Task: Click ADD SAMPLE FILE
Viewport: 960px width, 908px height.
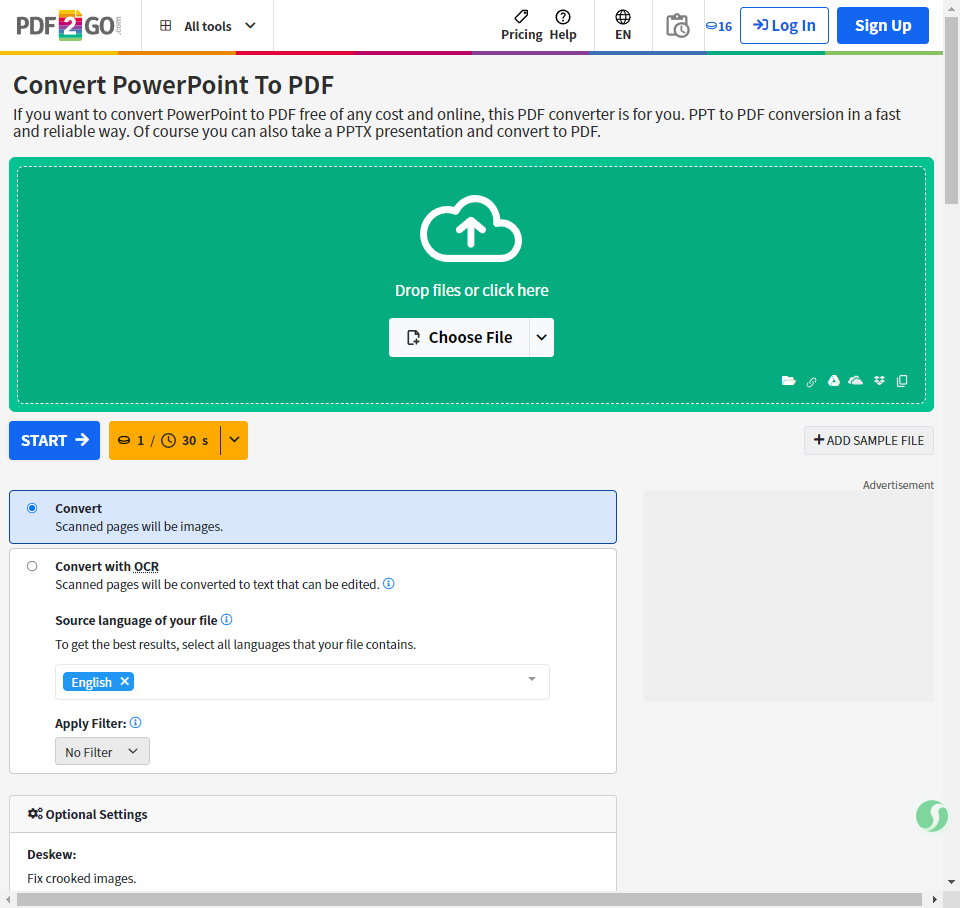Action: tap(868, 440)
